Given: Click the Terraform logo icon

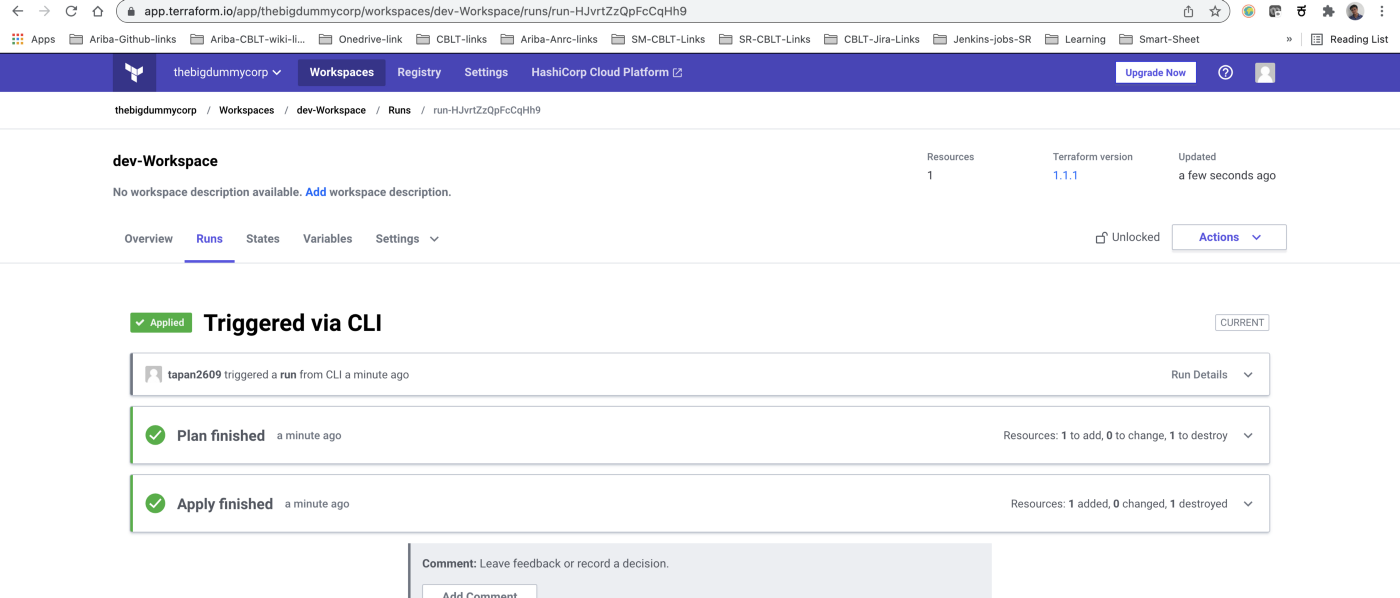Looking at the screenshot, I should point(134,73).
